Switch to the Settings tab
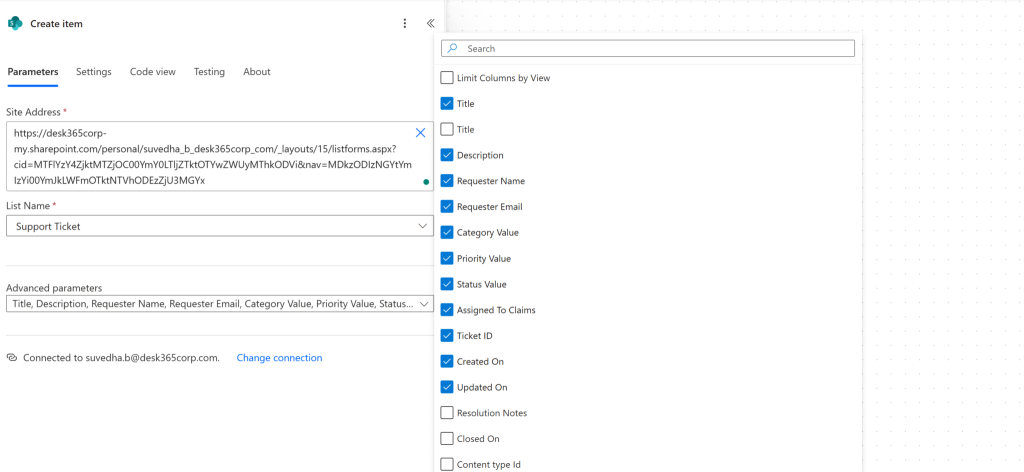The width and height of the screenshot is (1024, 472). click(93, 72)
